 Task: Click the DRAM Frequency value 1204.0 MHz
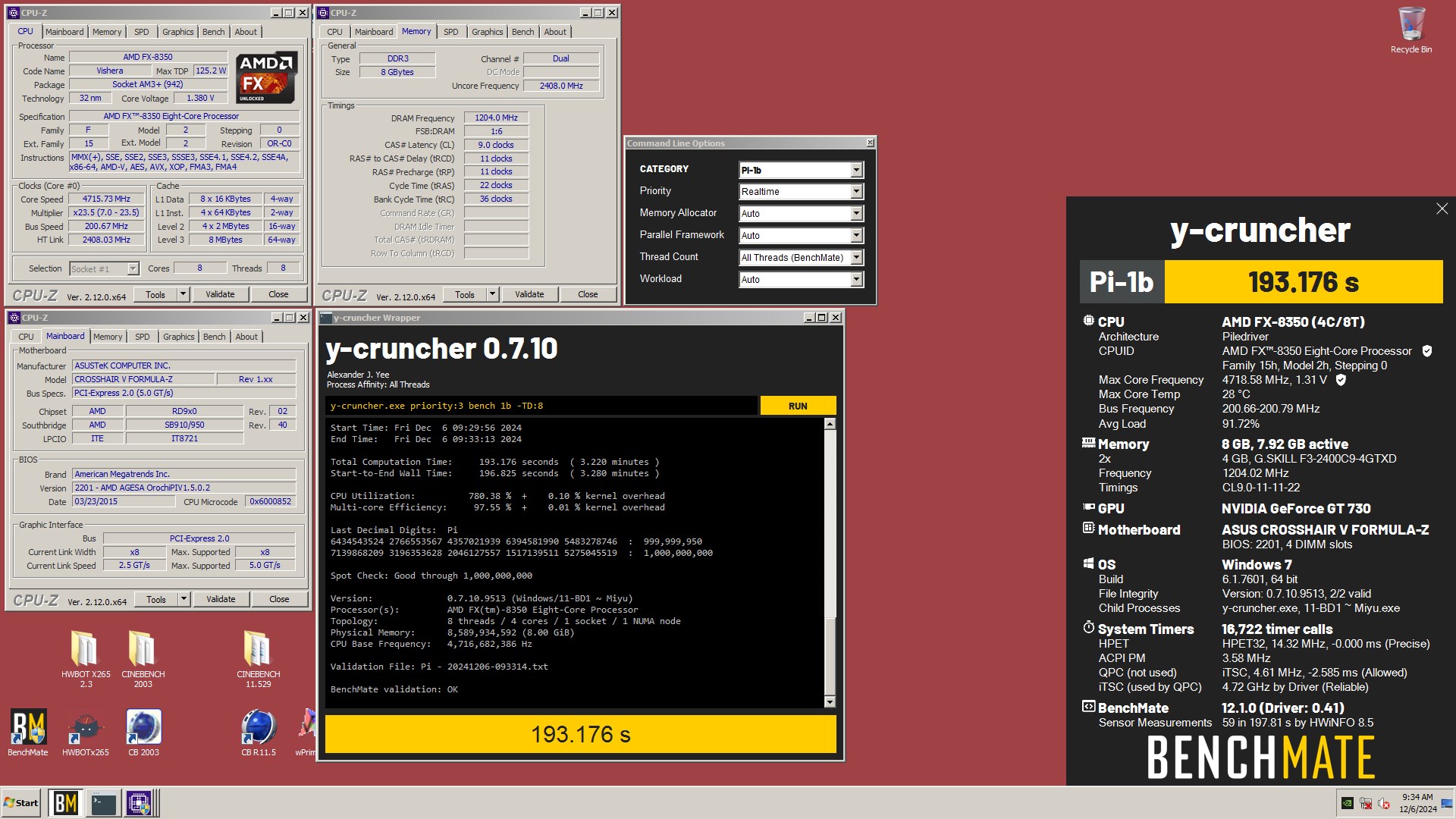496,118
